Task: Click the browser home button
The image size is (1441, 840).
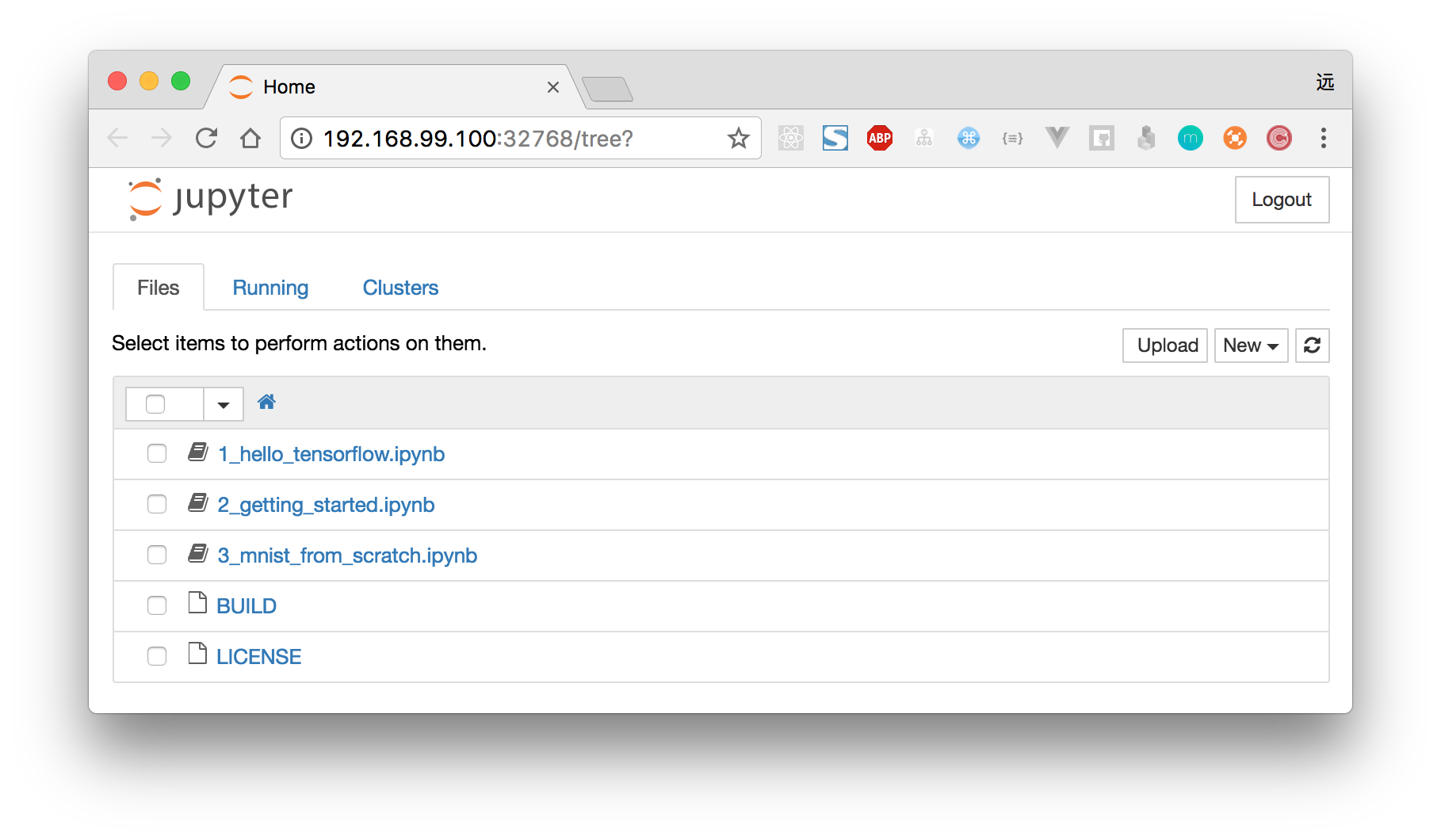Action: click(x=250, y=139)
